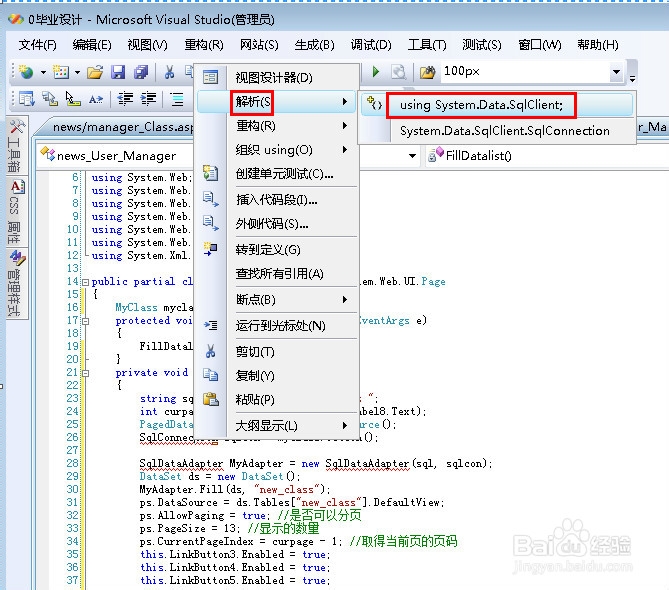
Task: Open the 编辑(E) menu
Action: coord(92,44)
